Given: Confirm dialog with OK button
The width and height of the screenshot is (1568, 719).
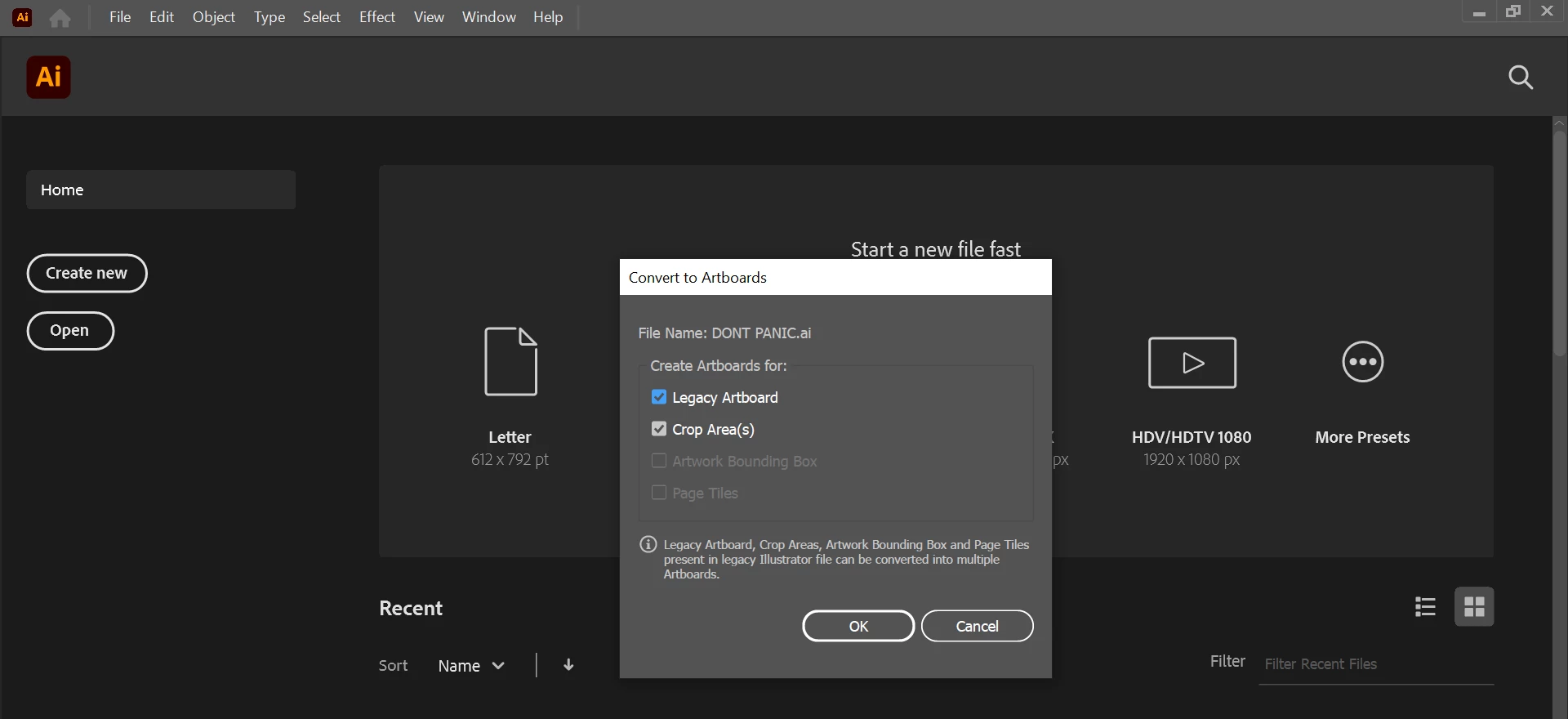Looking at the screenshot, I should tap(858, 626).
